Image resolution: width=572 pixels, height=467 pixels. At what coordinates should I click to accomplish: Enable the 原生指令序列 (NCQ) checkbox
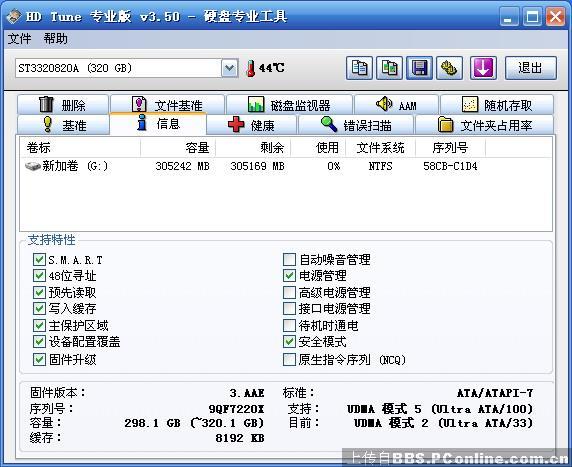(289, 359)
